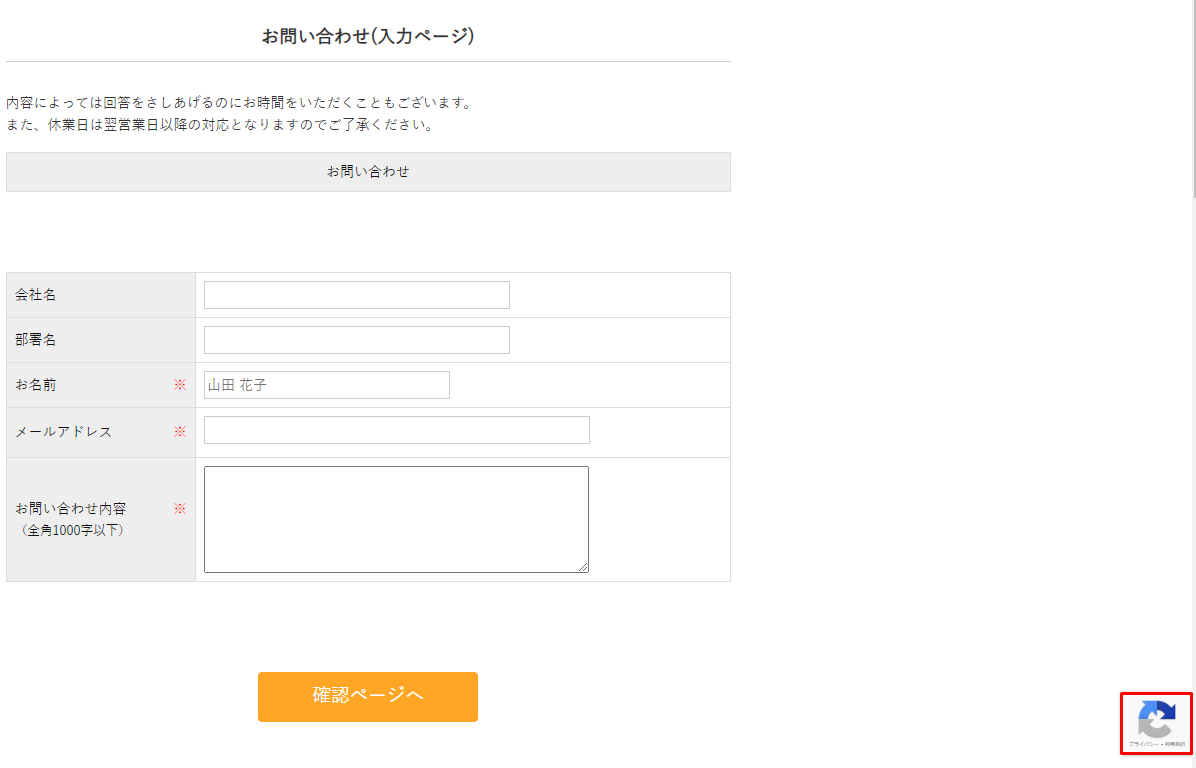Select the お名前 field showing 山田 花子
The width and height of the screenshot is (1196, 768).
326,385
